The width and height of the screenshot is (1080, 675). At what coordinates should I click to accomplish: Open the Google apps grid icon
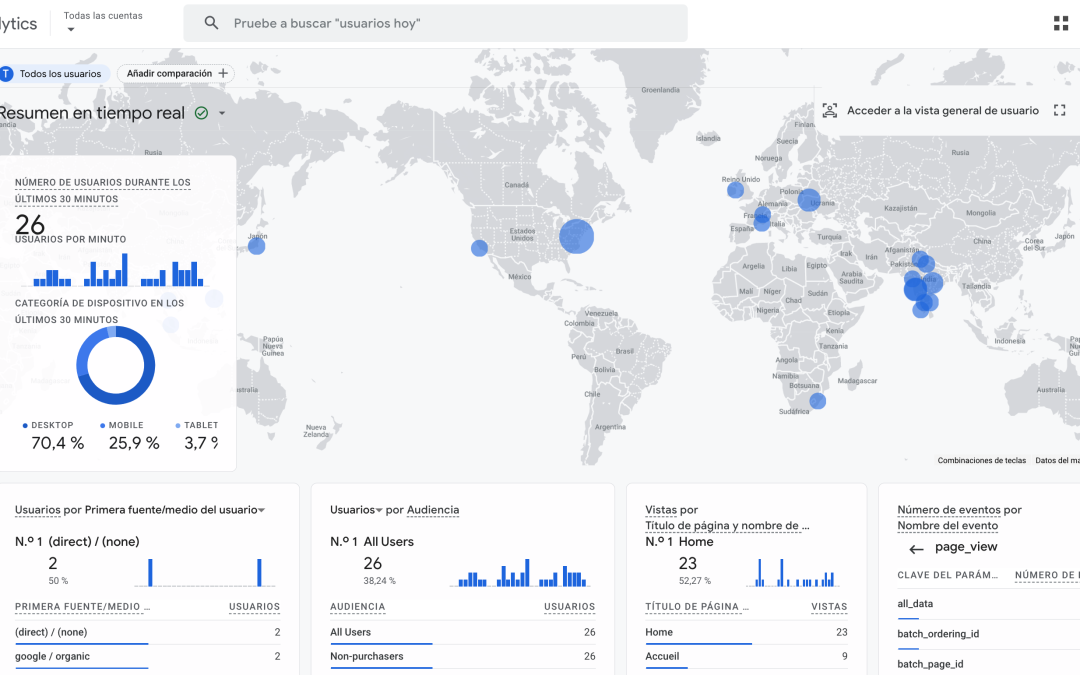[1061, 23]
